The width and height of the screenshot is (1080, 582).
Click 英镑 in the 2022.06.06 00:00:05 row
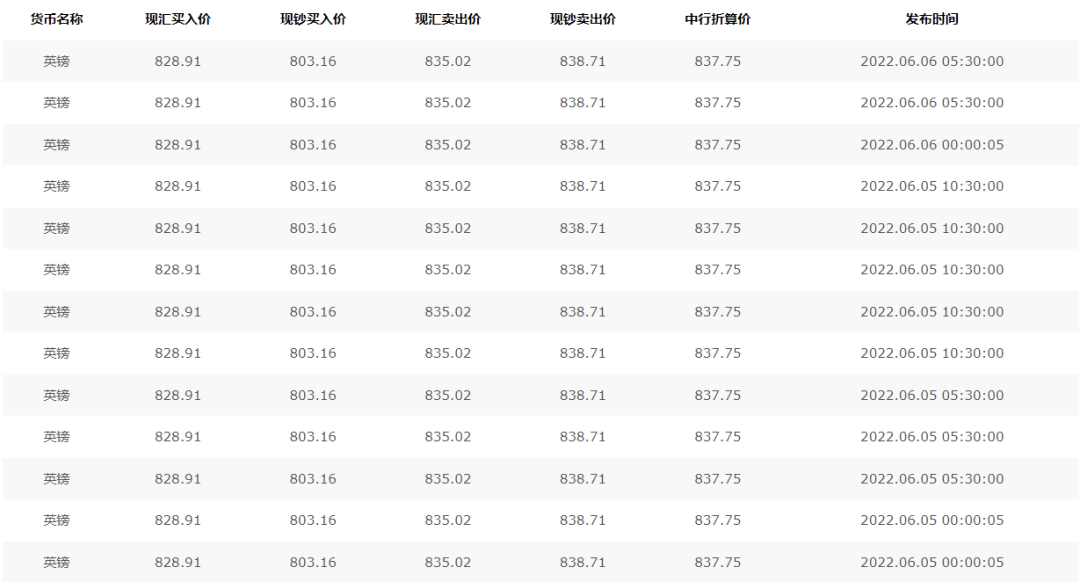point(56,145)
